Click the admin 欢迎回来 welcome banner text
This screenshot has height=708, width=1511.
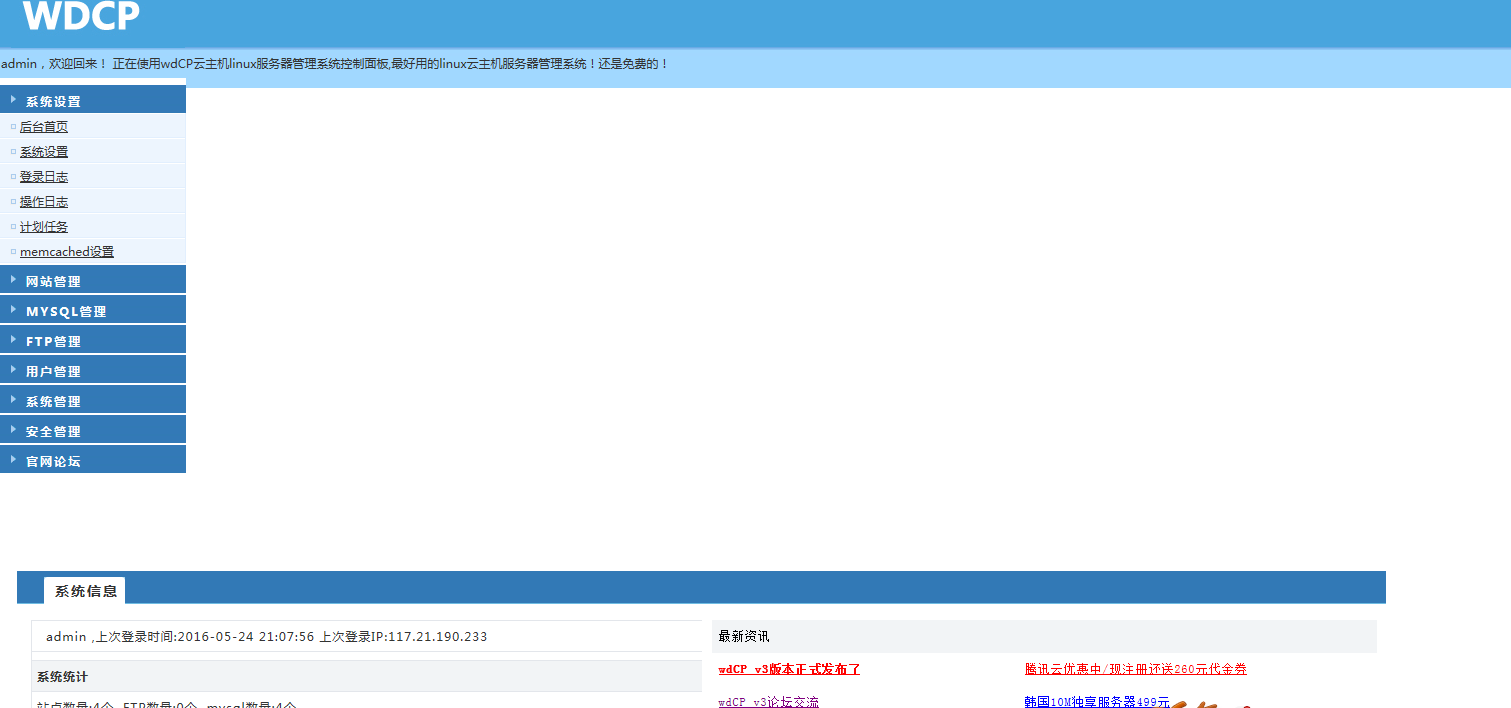(x=335, y=64)
